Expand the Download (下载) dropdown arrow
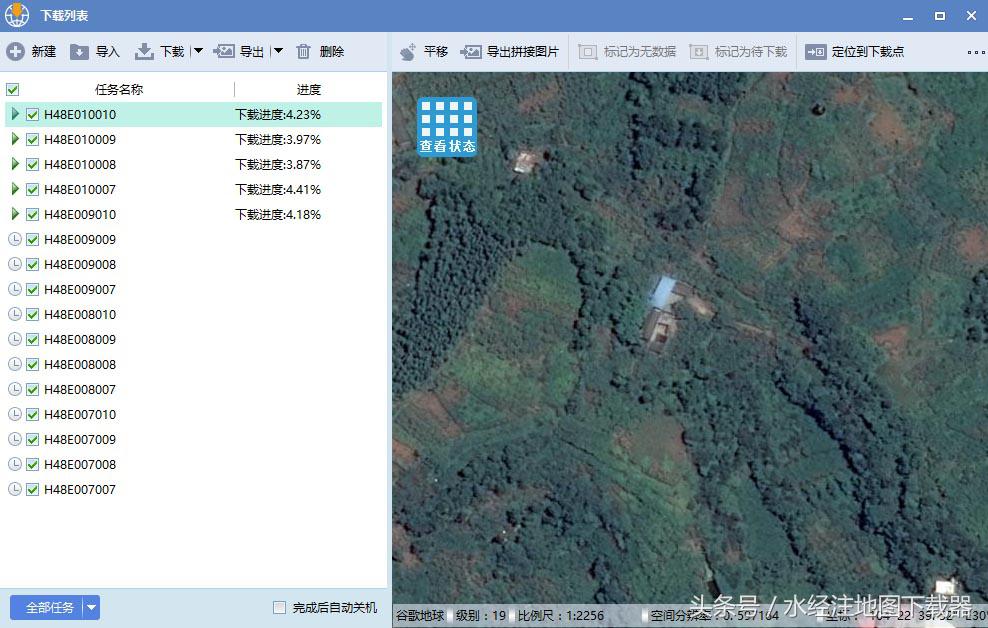Viewport: 988px width, 628px height. [197, 52]
